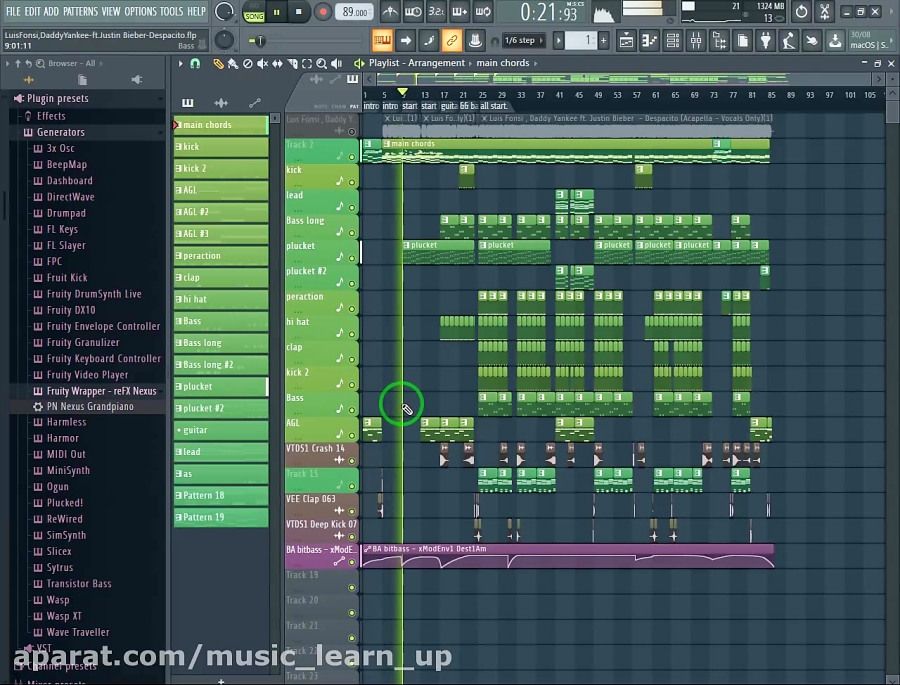Open the Playlist - Arrangement dropdown
The height and width of the screenshot is (685, 900).
pyautogui.click(x=417, y=63)
